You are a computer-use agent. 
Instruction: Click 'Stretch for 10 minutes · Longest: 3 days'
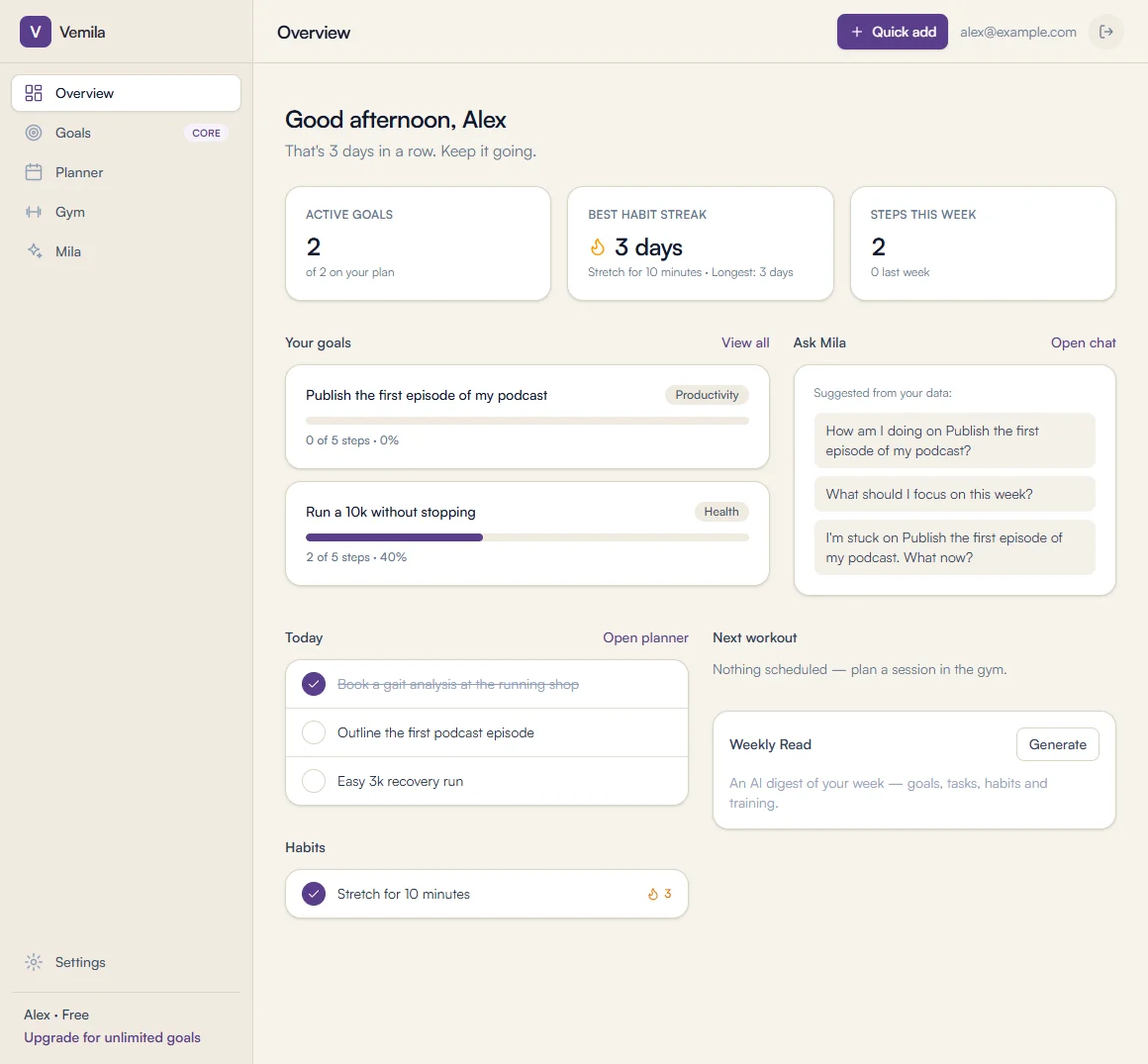tap(691, 272)
